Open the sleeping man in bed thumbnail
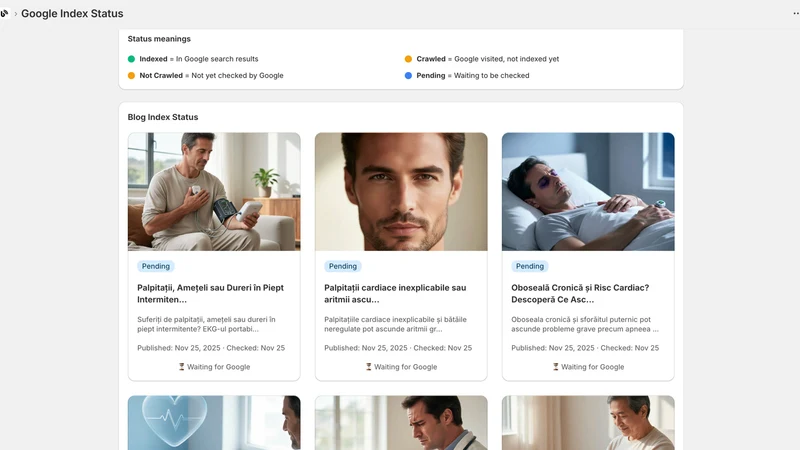 [x=588, y=192]
